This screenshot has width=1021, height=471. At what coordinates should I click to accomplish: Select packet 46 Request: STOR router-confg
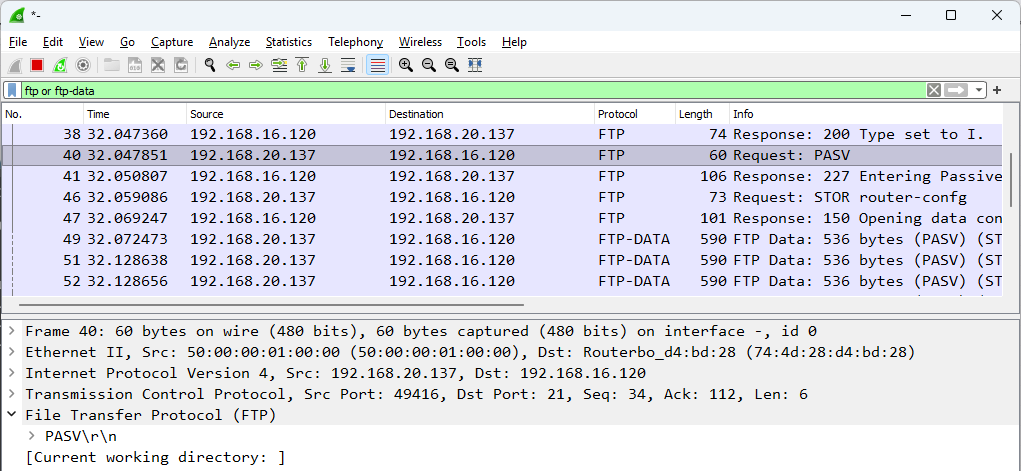(x=502, y=197)
